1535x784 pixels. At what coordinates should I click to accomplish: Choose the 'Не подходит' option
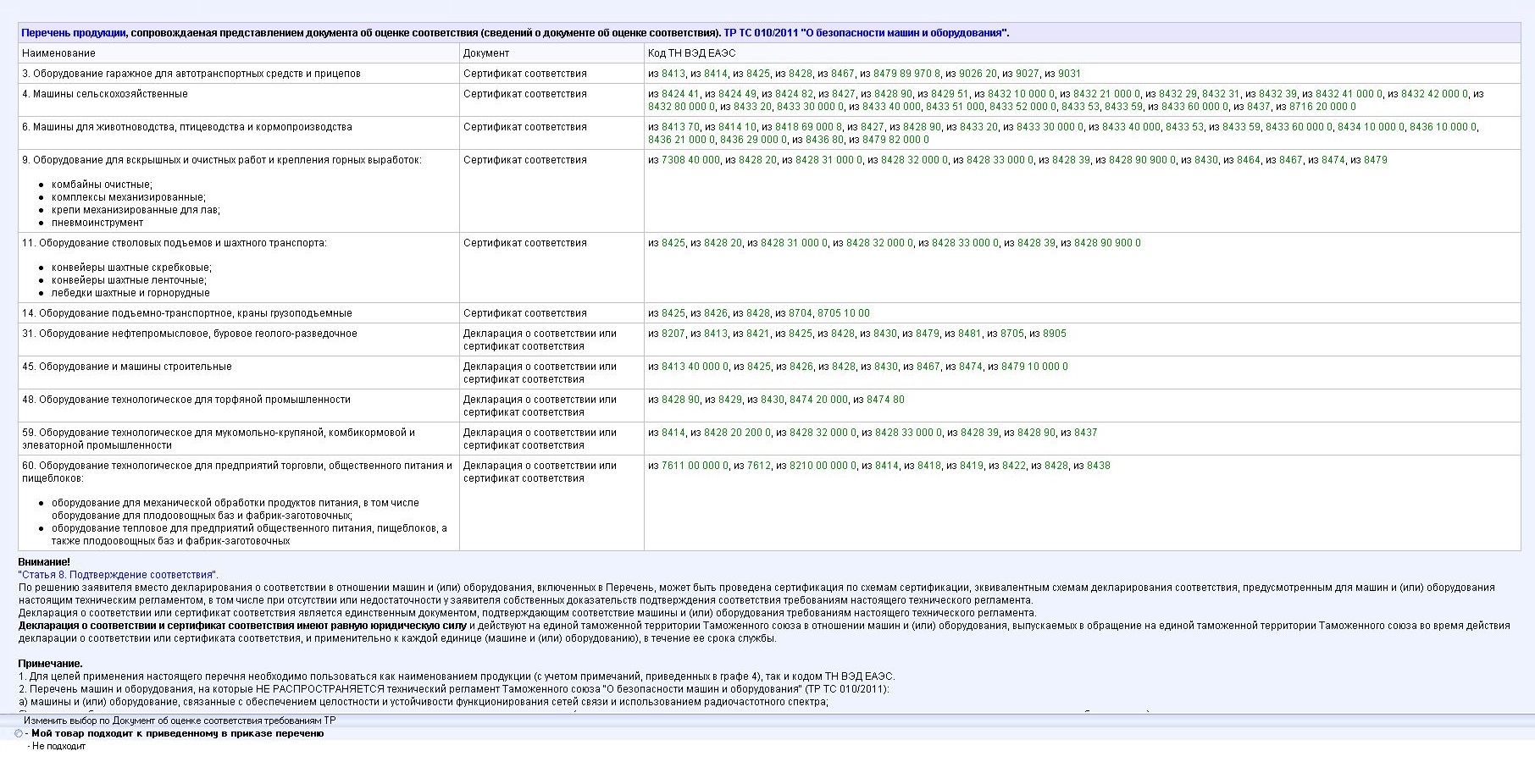click(58, 747)
